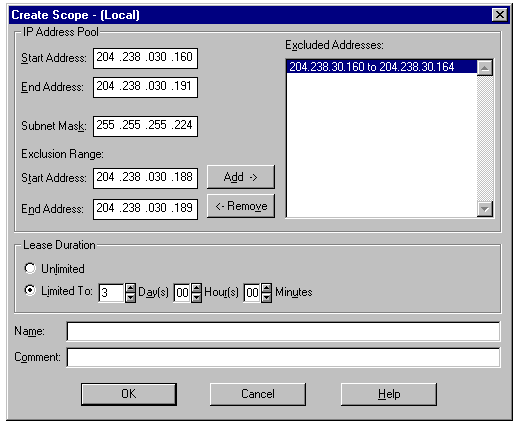Screen dimensions: 518x424
Task: Select the Limited To lease option
Action: pos(30,290)
